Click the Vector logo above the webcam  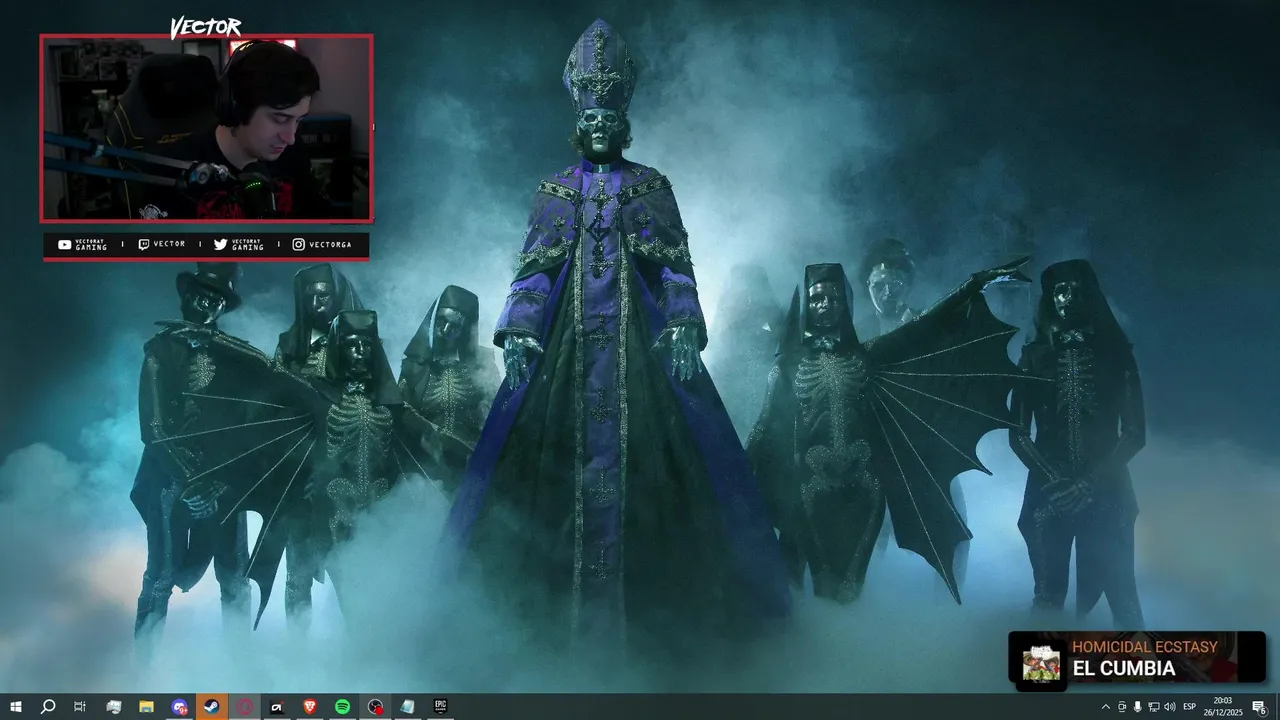point(205,28)
